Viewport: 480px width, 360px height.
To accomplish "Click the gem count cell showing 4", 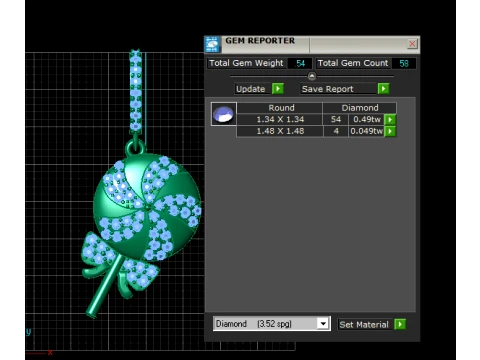I will [x=336, y=131].
